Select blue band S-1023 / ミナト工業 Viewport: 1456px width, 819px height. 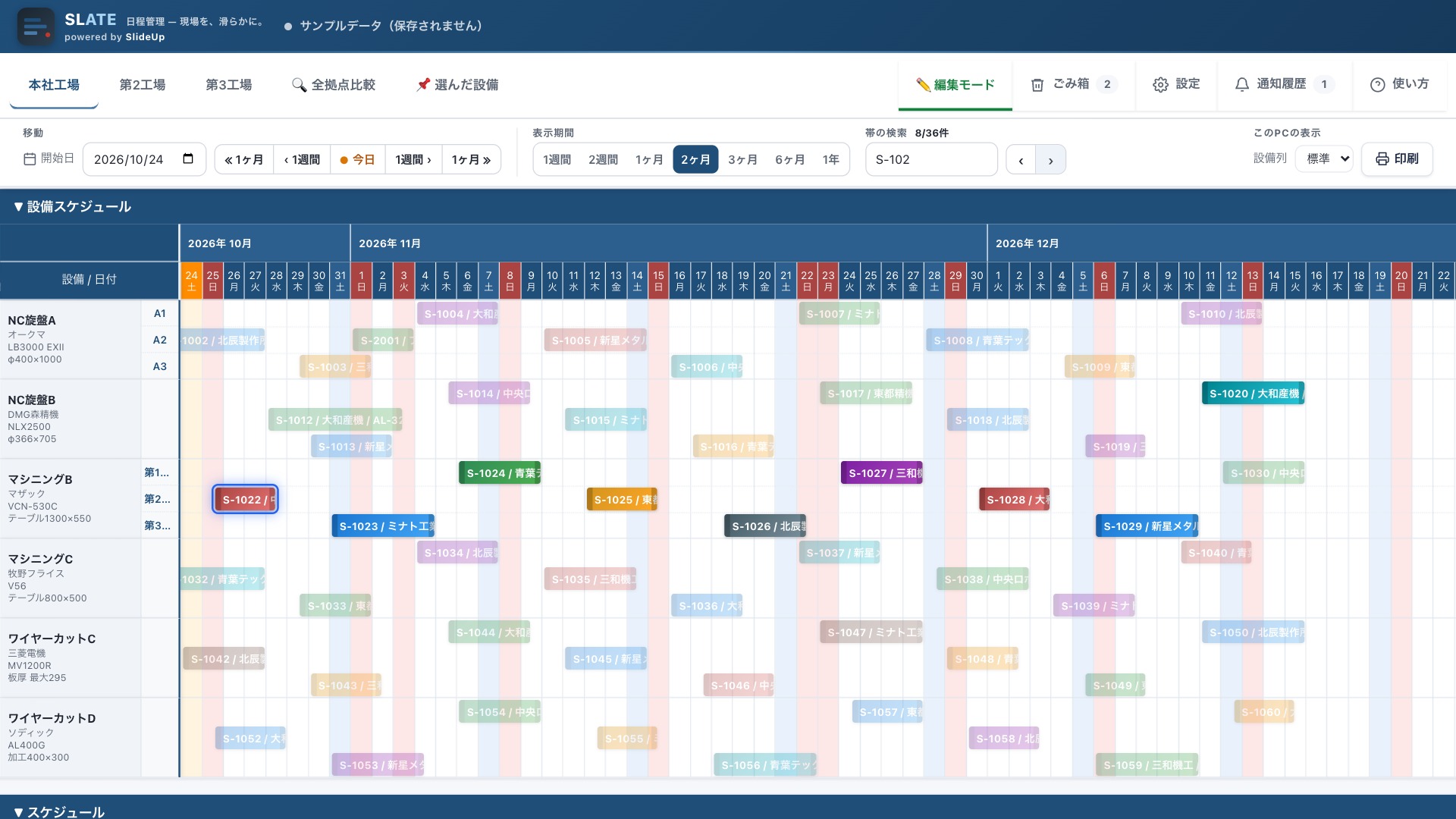tap(383, 526)
